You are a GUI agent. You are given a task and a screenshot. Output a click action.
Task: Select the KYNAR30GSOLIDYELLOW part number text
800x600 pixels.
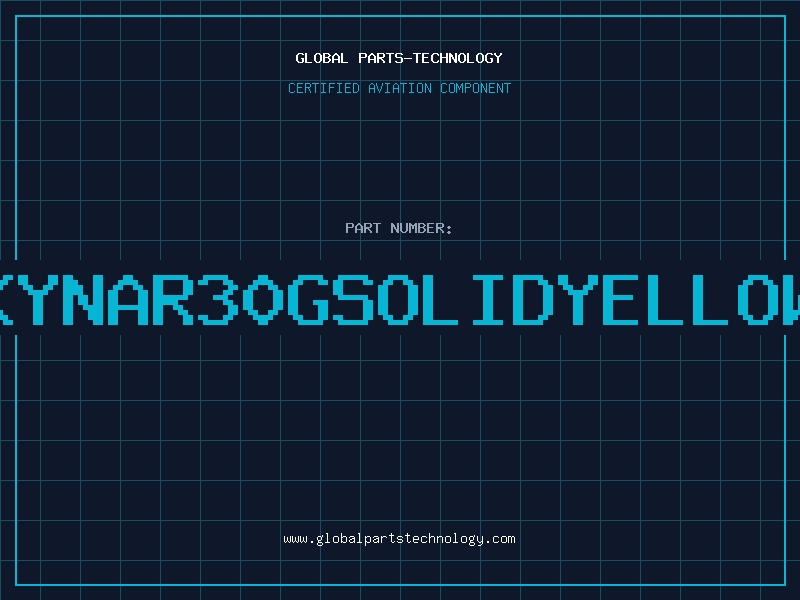tap(400, 300)
